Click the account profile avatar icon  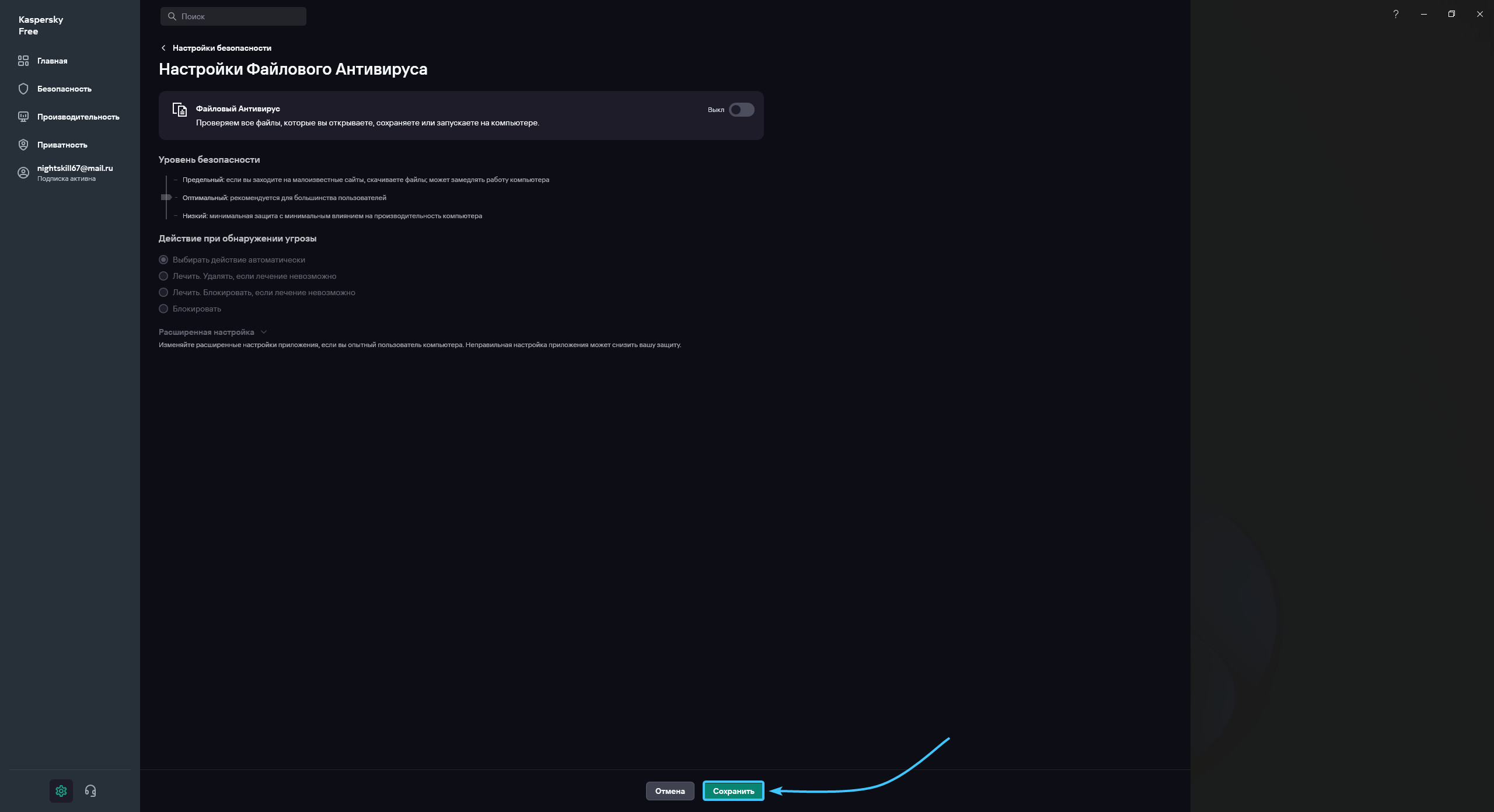pos(23,173)
